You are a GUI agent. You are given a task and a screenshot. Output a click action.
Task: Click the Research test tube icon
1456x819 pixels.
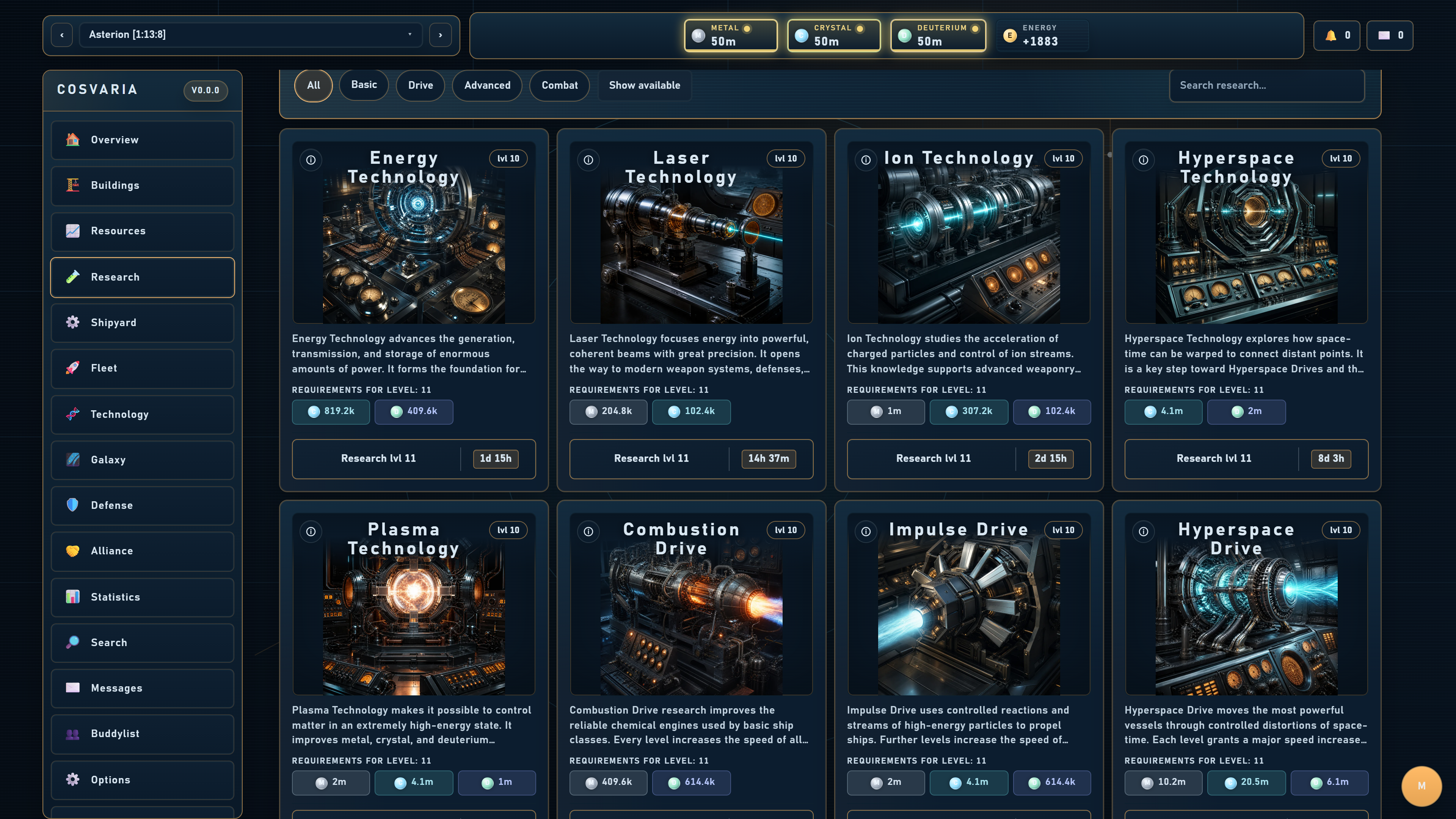tap(72, 276)
